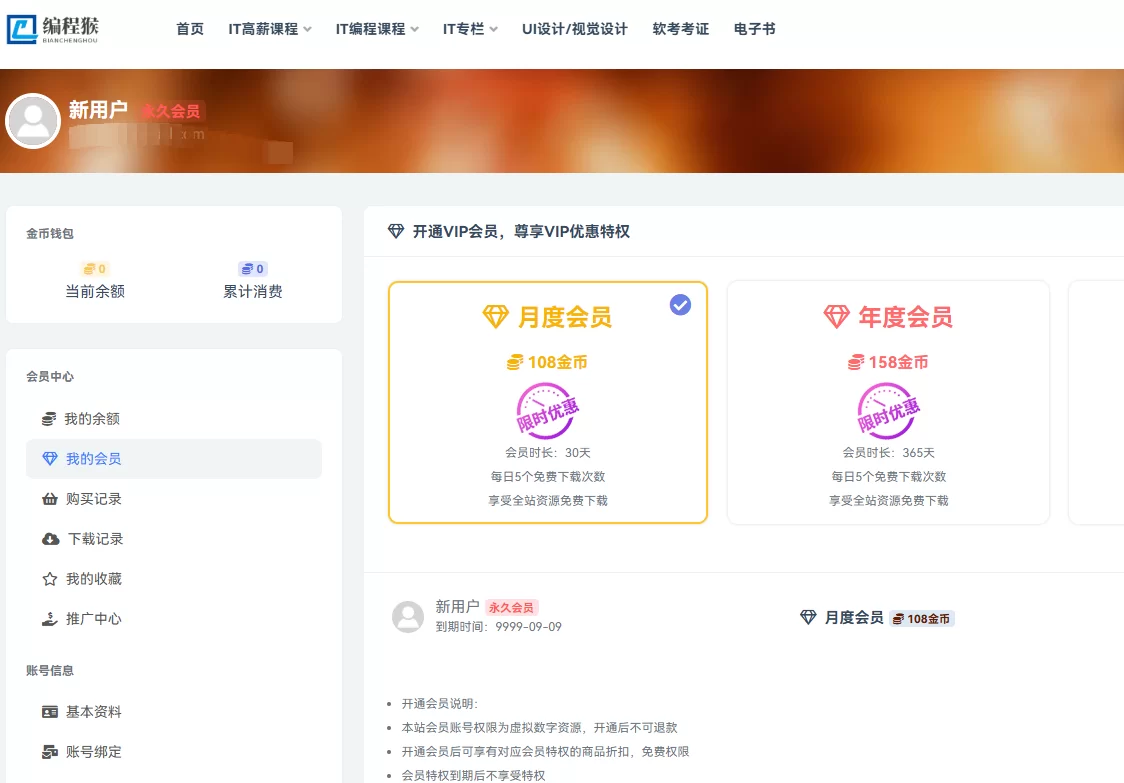Image resolution: width=1124 pixels, height=783 pixels.
Task: Open 下载记录 in sidebar
Action: 173,539
